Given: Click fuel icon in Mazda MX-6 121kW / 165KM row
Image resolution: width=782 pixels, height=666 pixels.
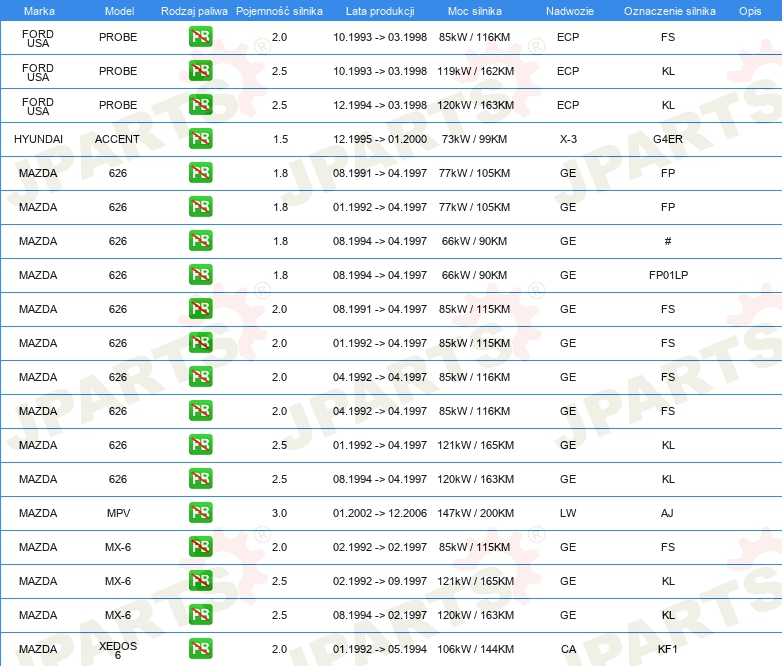Looking at the screenshot, I should (x=200, y=581).
